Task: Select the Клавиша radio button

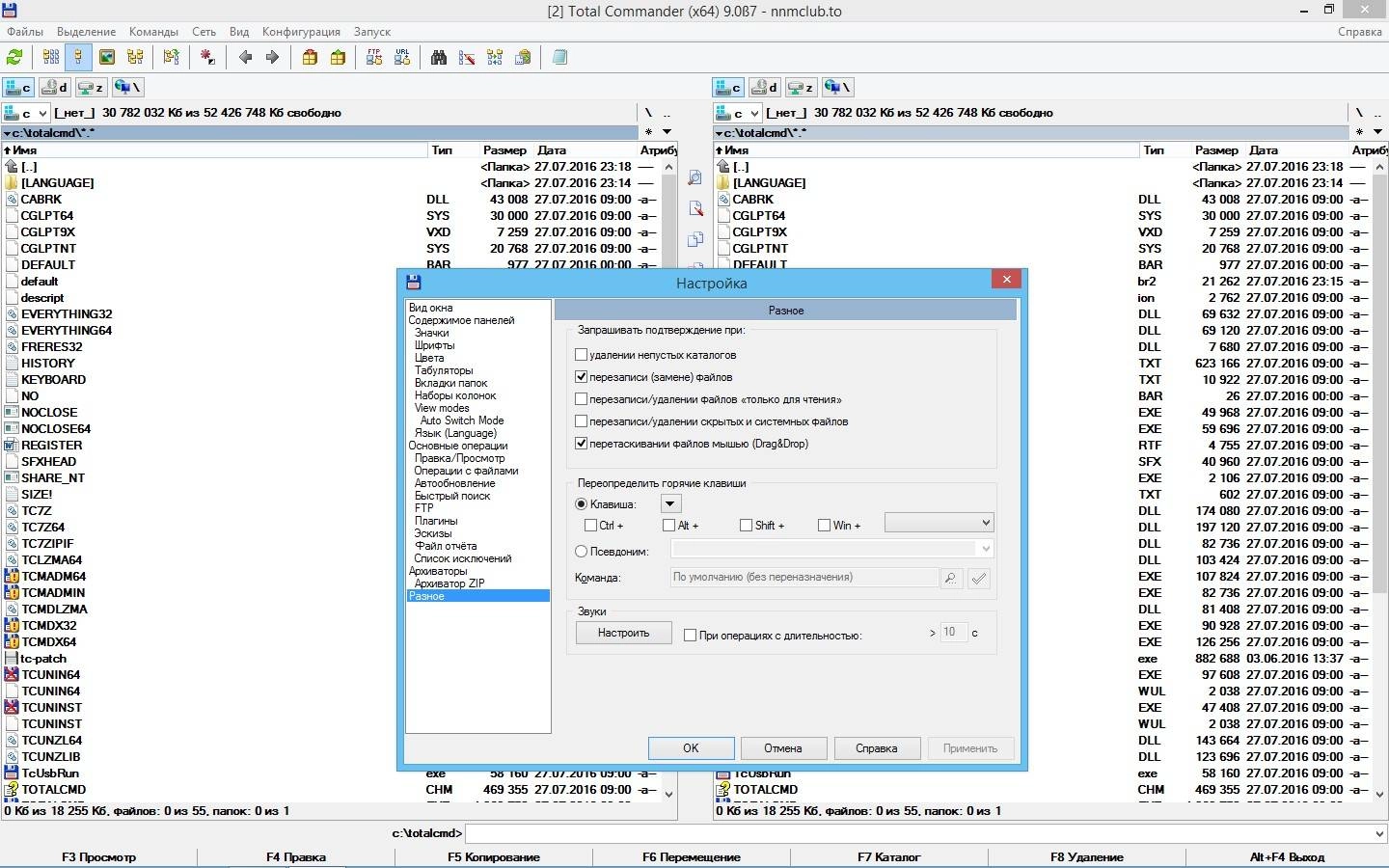Action: coord(581,503)
